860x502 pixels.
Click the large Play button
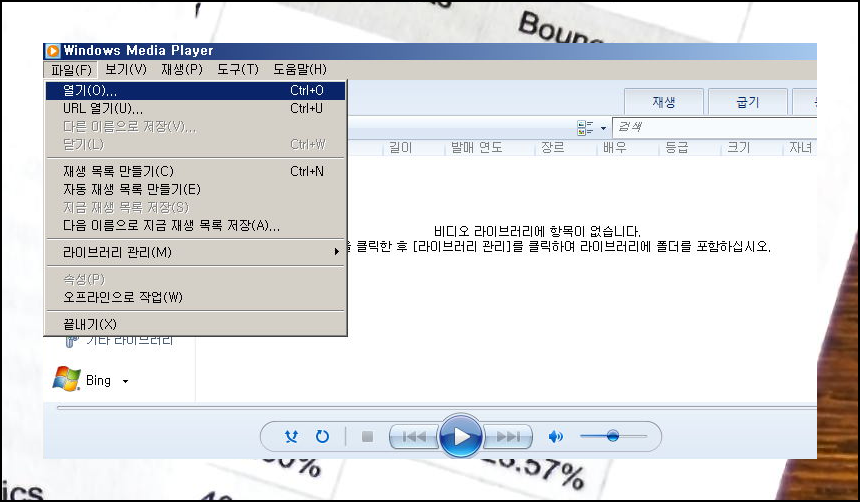click(461, 437)
